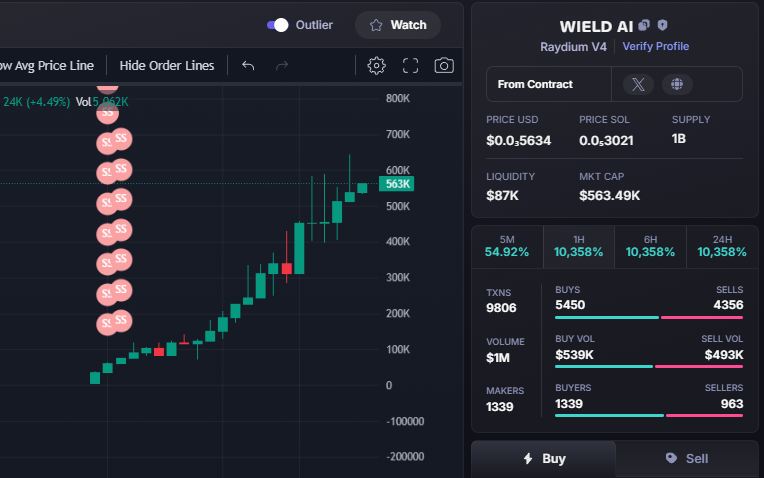764x478 pixels.
Task: Click the Vol 5.062K indicator label
Action: [102, 102]
